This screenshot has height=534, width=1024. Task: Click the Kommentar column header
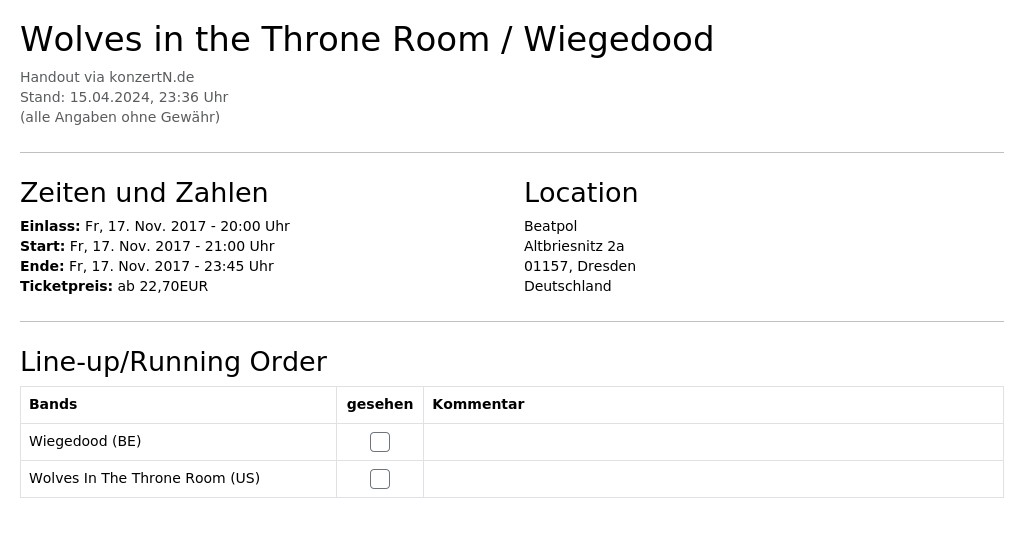(x=478, y=404)
